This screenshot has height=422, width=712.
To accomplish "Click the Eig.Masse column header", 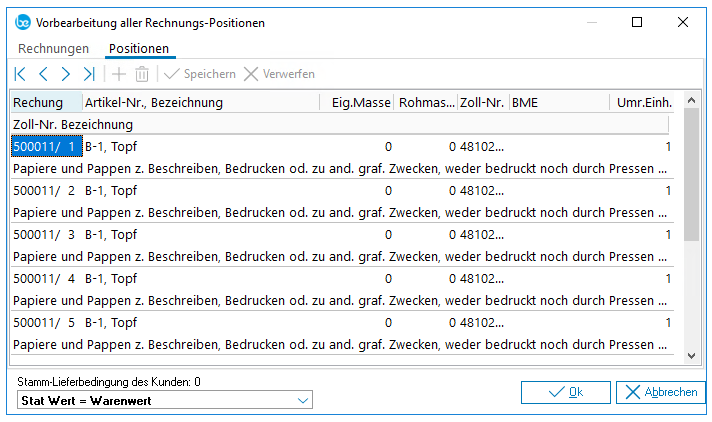I will 361,102.
